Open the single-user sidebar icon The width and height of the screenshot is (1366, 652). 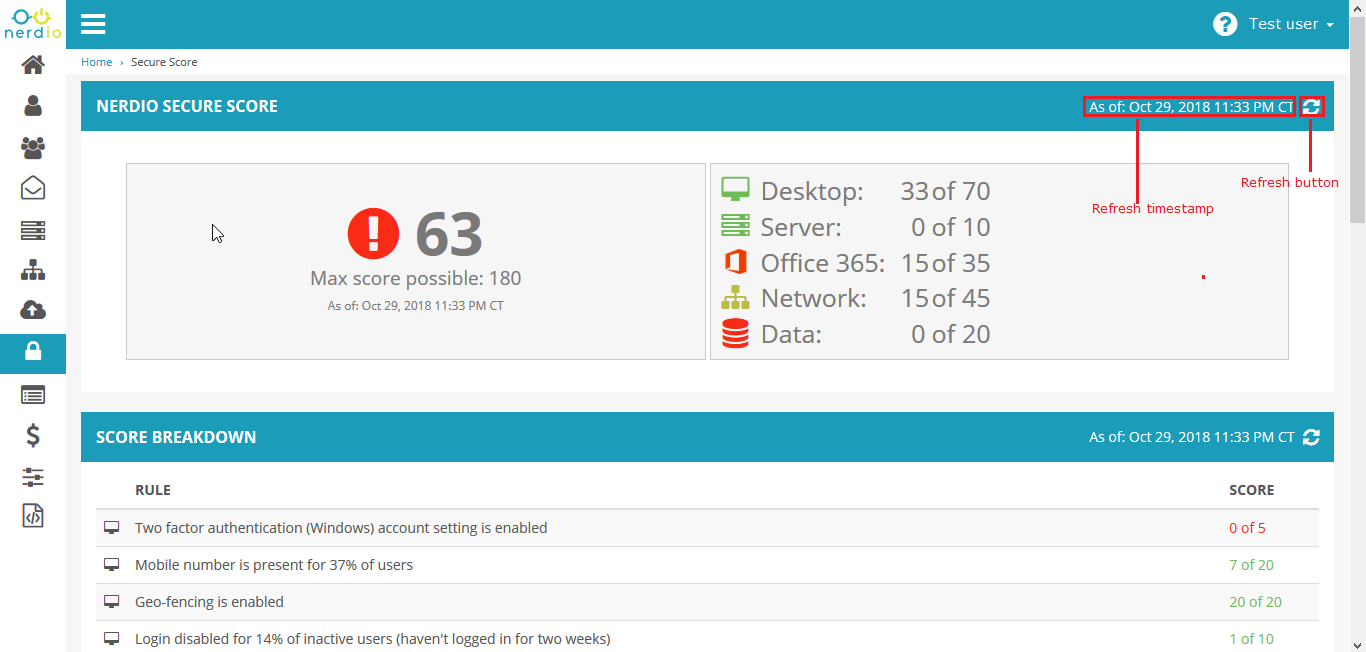(33, 106)
